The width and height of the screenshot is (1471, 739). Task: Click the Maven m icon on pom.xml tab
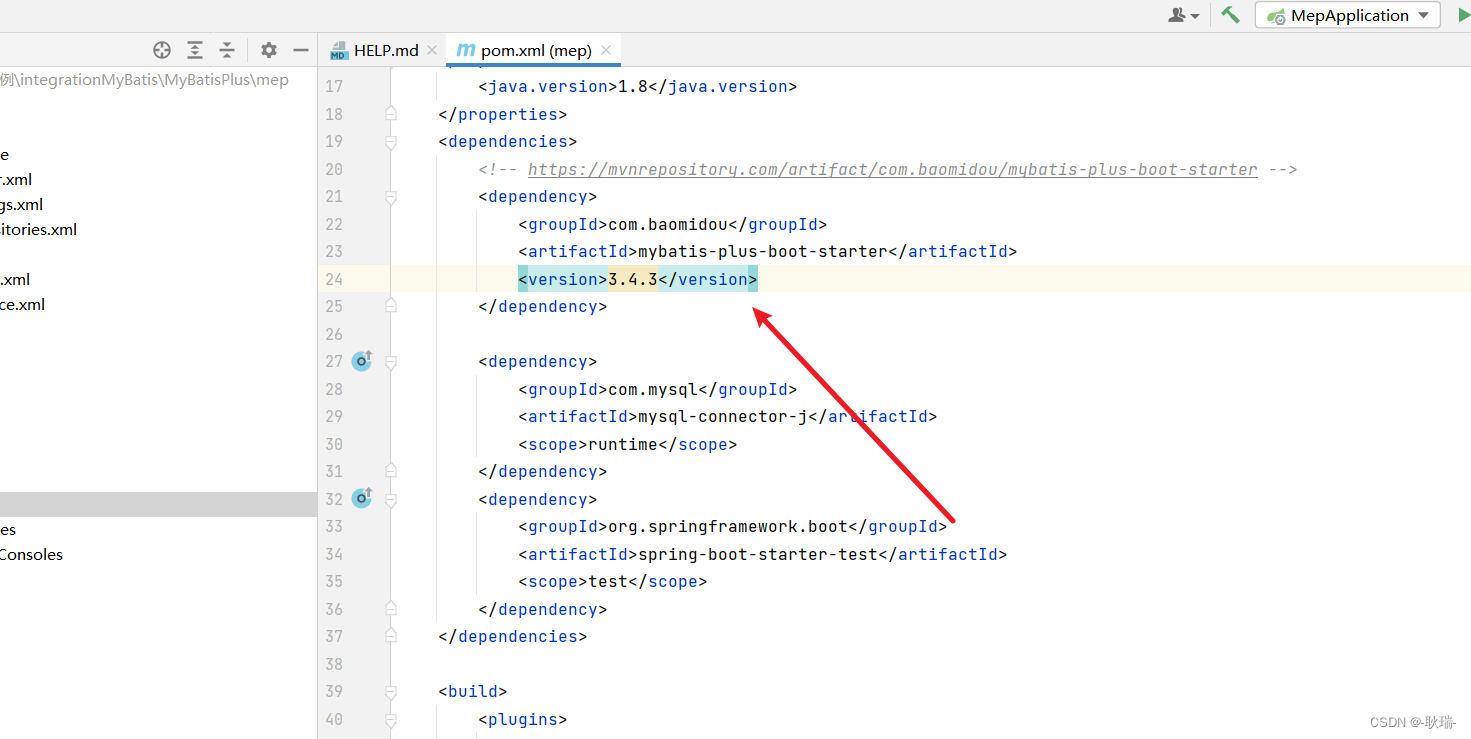click(x=465, y=50)
